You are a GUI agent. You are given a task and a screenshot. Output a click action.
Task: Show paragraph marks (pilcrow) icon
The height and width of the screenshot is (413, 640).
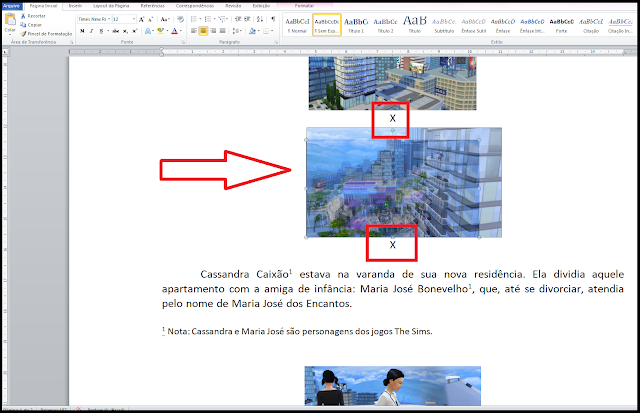tap(273, 19)
